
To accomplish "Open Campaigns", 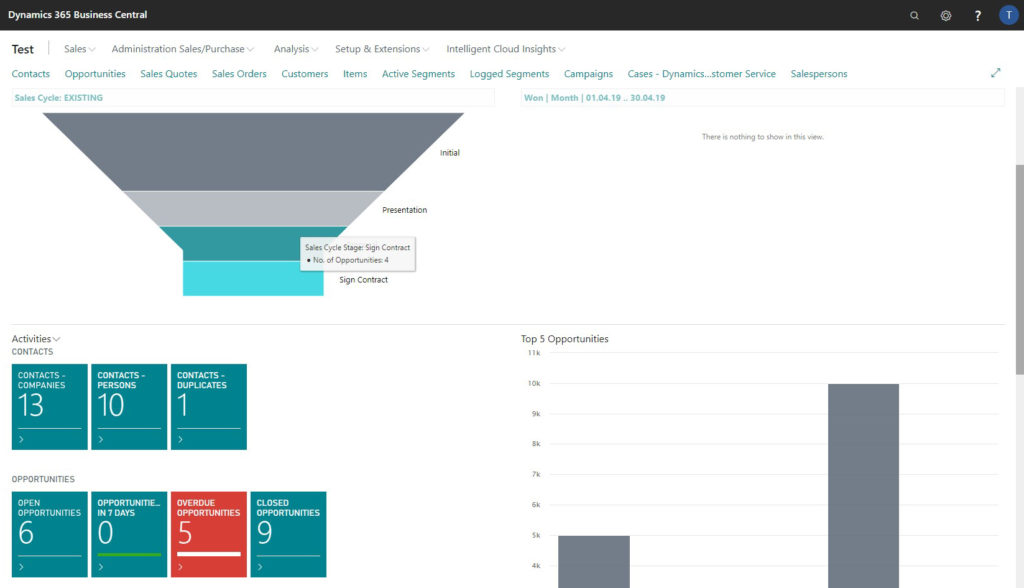I will (588, 74).
